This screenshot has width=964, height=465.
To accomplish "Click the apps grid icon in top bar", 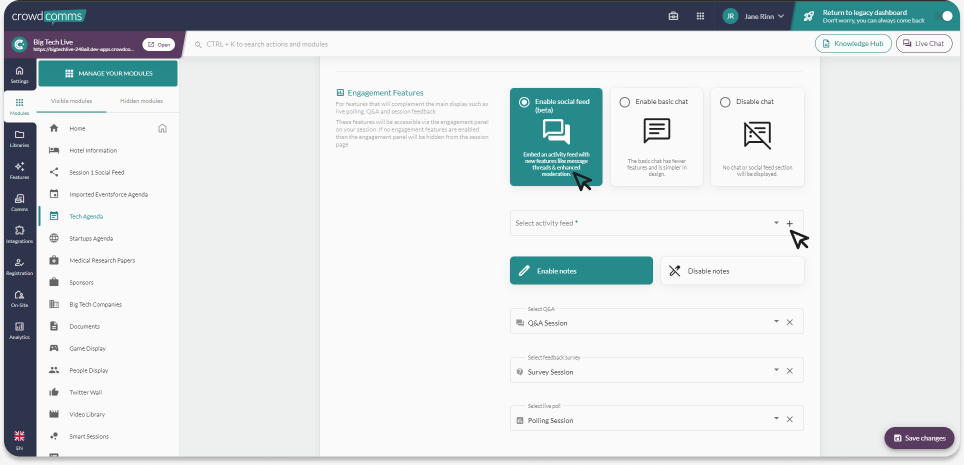I will [x=700, y=16].
